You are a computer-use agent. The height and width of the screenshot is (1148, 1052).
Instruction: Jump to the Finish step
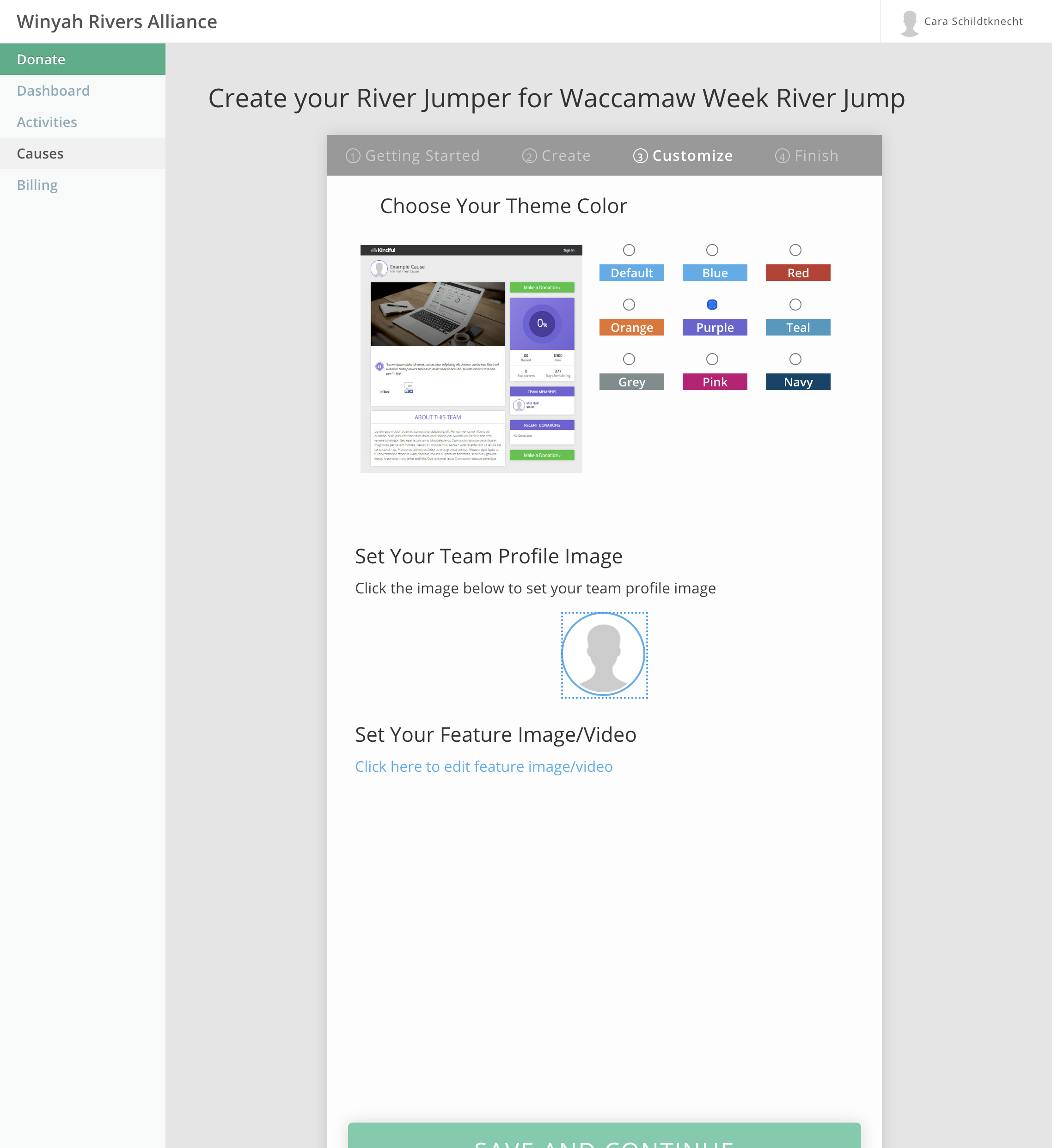point(807,155)
